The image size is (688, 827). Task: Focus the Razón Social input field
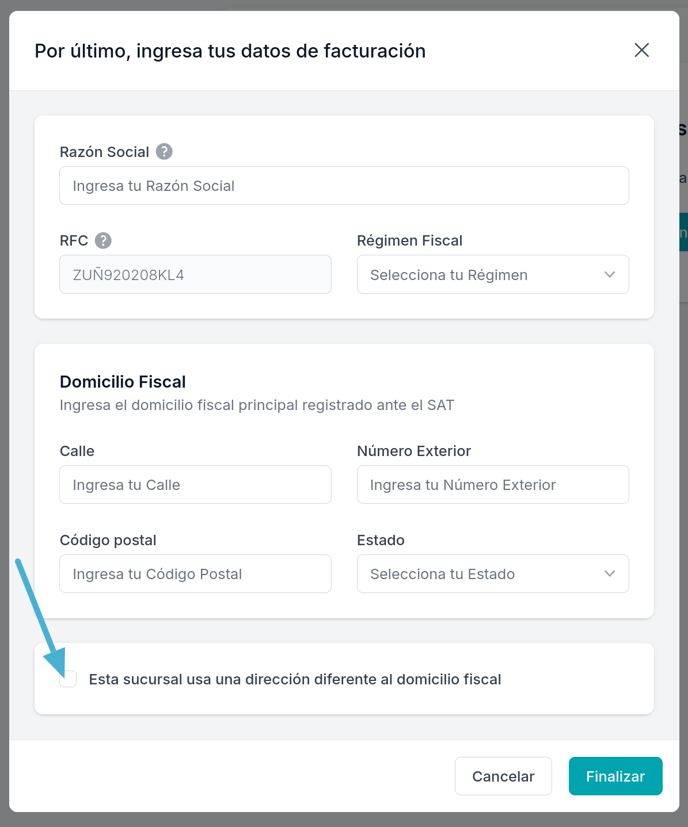344,186
